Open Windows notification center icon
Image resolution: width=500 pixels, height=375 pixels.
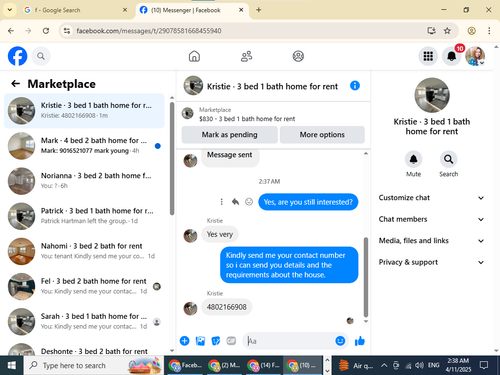click(484, 365)
